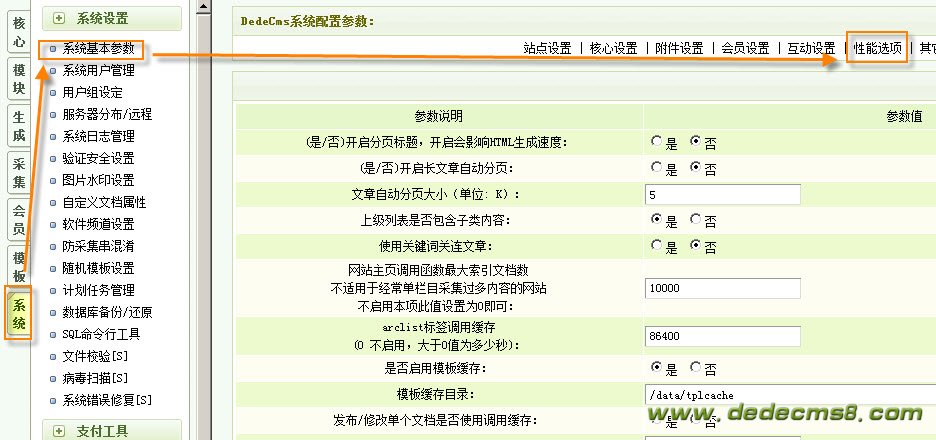Open 系统基本参数 in the sidebar menu
Image resolution: width=936 pixels, height=440 pixels.
coord(97,48)
